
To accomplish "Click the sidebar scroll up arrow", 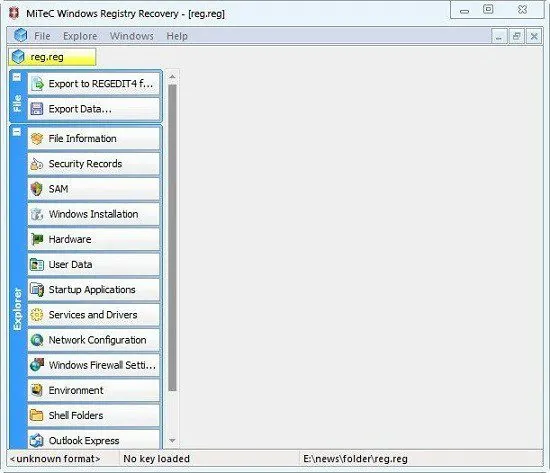I will coord(172,76).
